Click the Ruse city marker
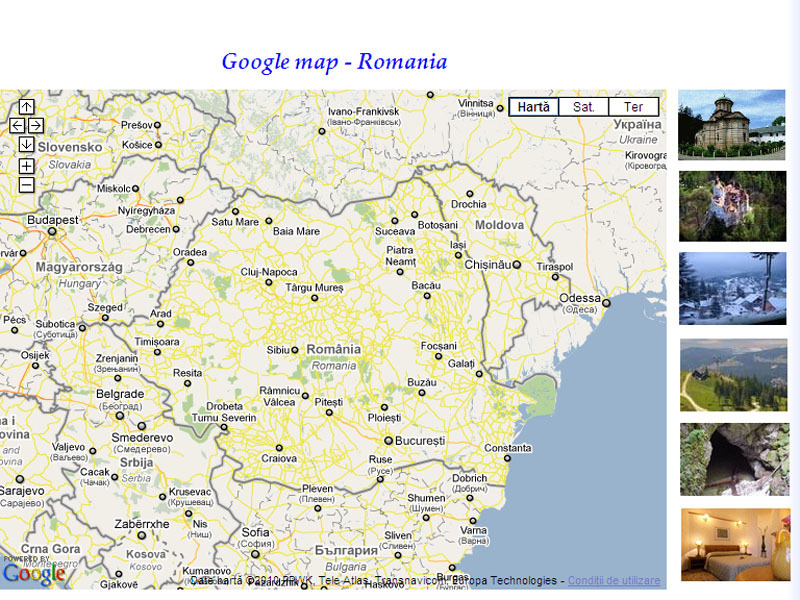This screenshot has width=800, height=600. (x=380, y=479)
